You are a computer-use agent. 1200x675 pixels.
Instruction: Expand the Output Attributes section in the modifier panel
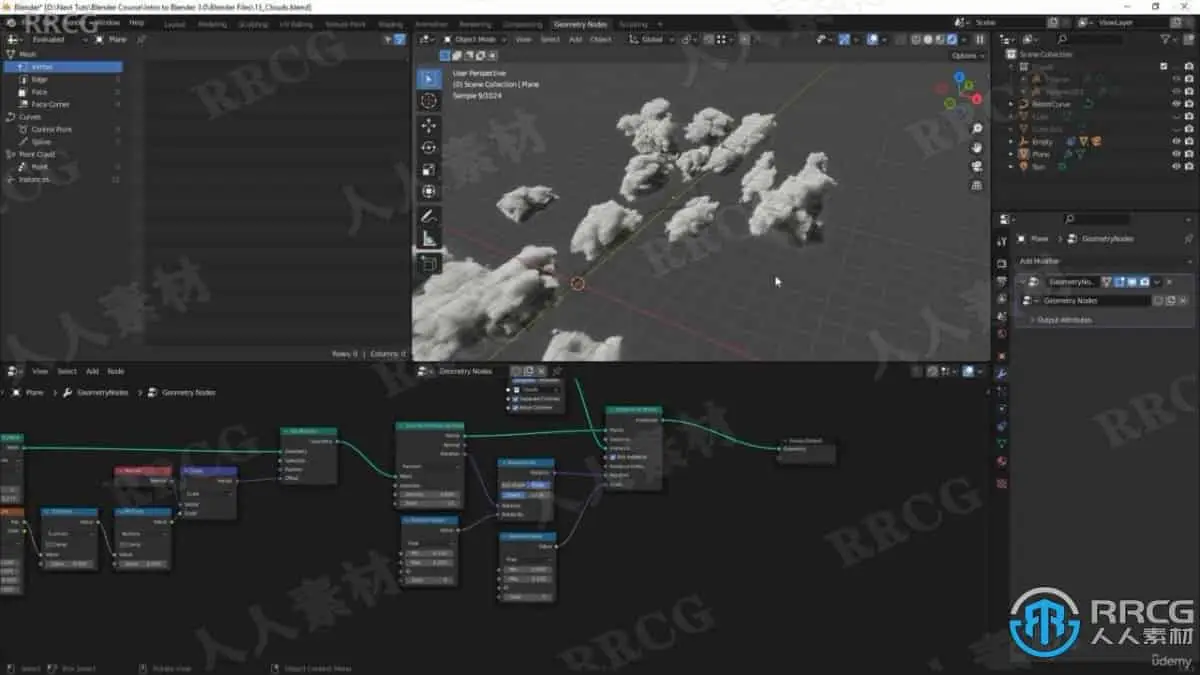point(1060,320)
